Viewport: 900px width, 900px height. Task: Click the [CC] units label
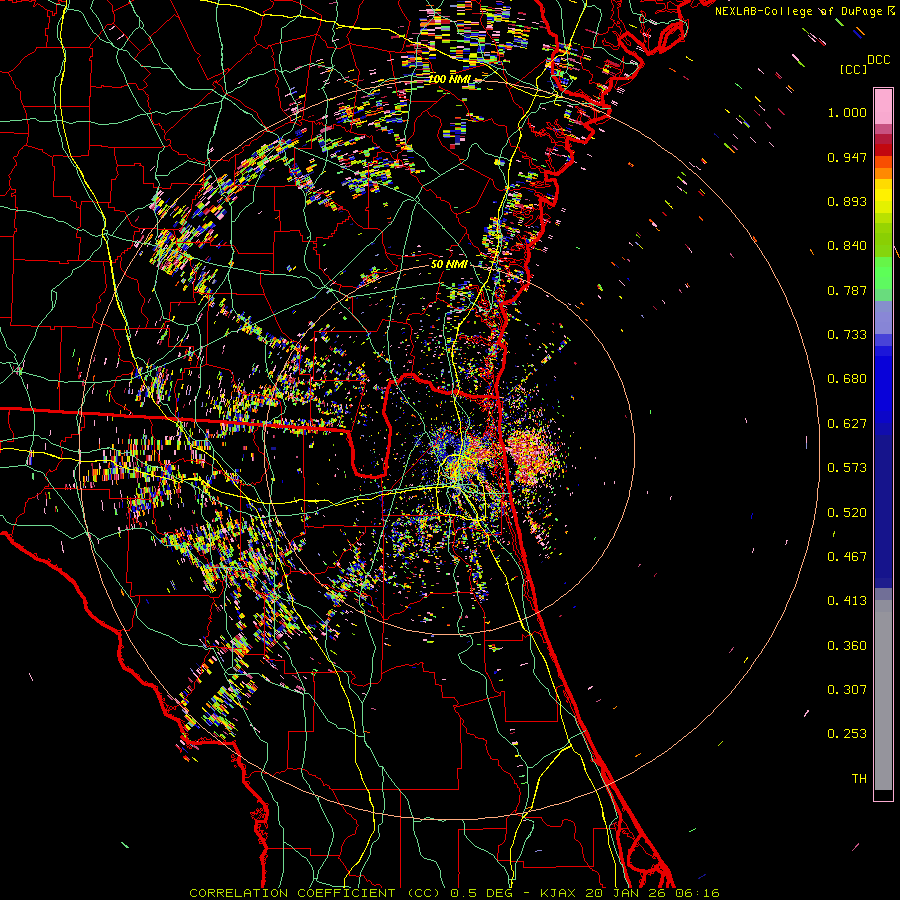click(854, 69)
